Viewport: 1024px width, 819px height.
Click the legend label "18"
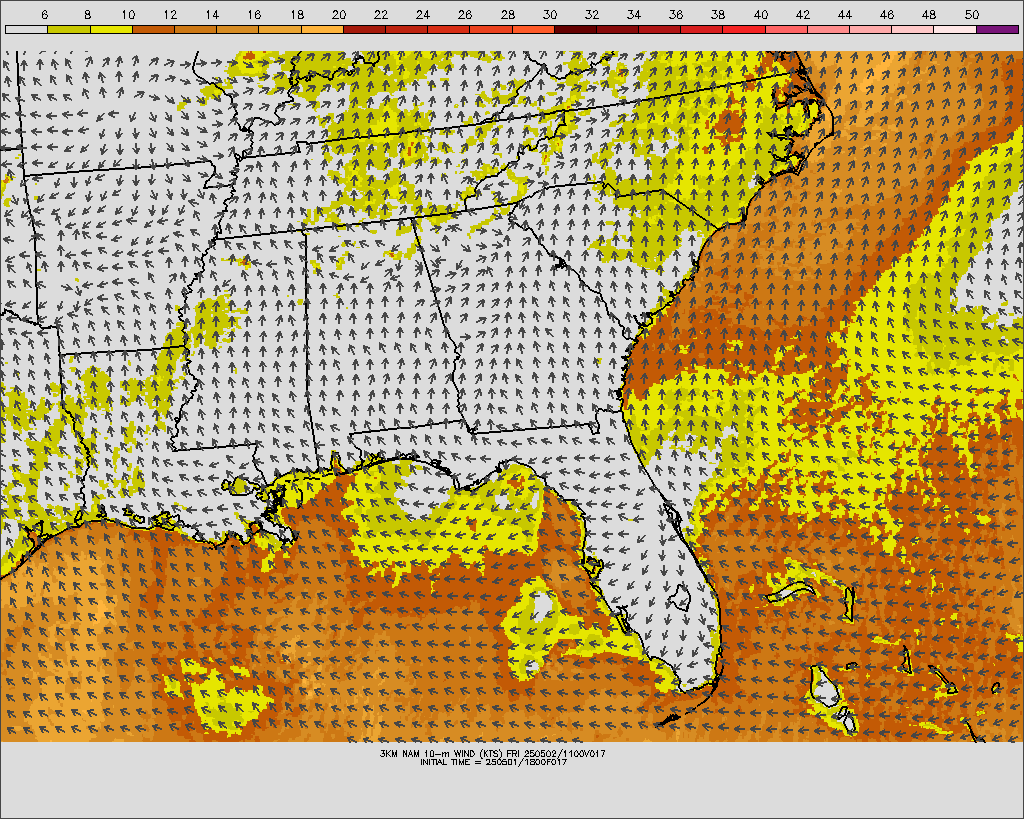coord(296,14)
